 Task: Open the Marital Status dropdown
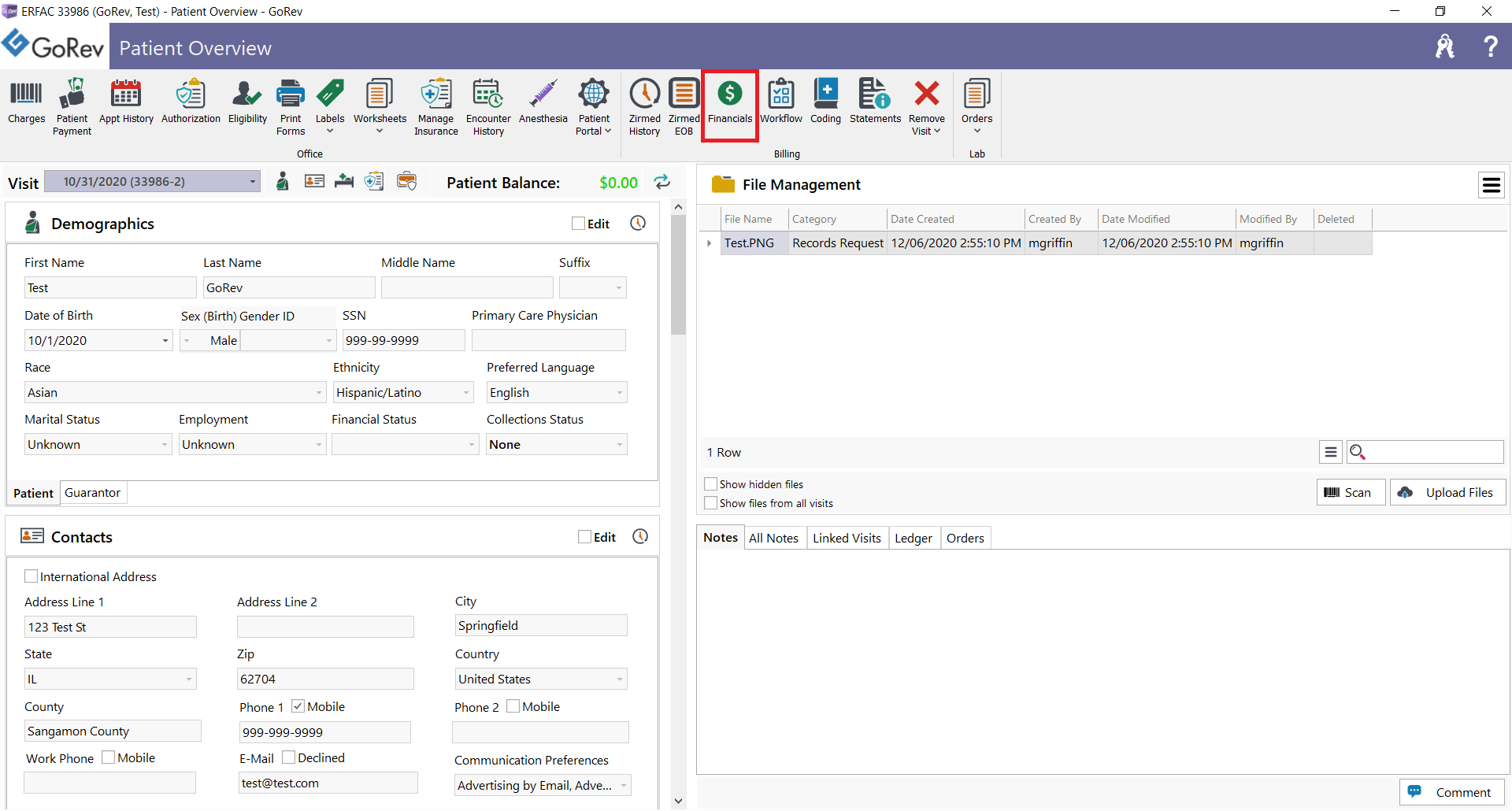165,444
